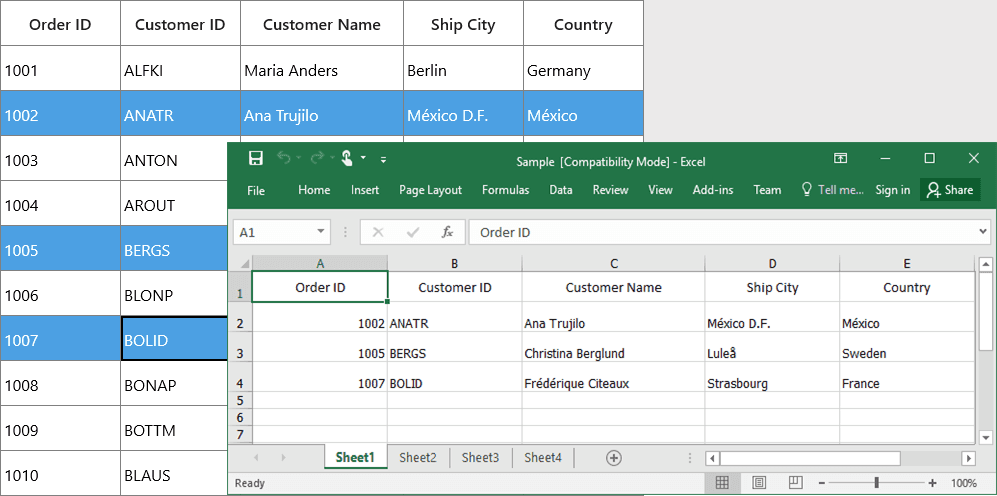The width and height of the screenshot is (997, 496).
Task: Open the File menu
Action: [256, 190]
